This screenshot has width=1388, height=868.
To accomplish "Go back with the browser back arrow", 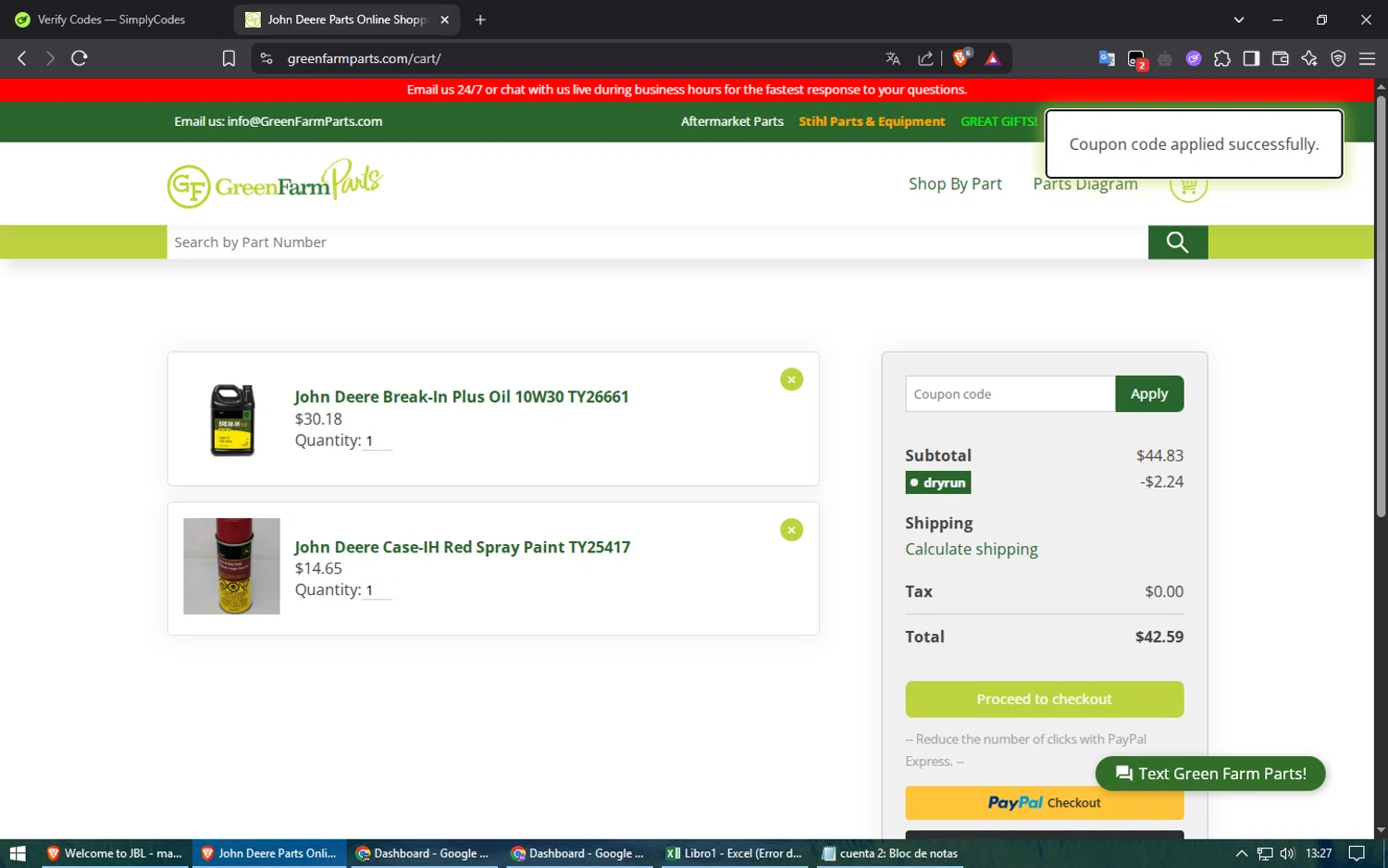I will point(22,58).
